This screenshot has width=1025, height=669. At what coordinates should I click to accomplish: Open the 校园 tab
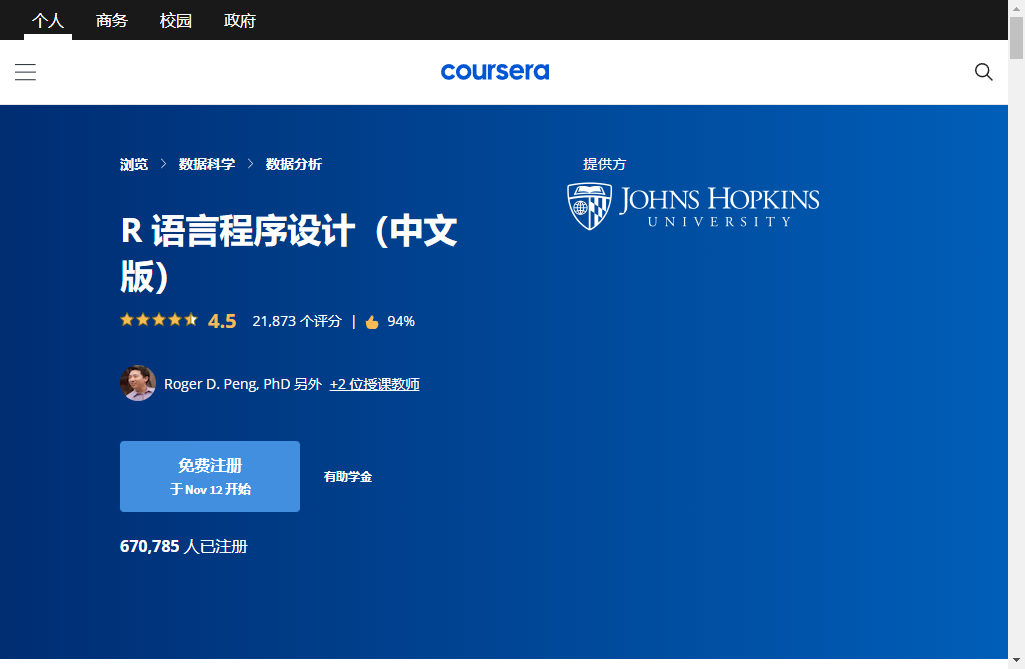pos(176,20)
